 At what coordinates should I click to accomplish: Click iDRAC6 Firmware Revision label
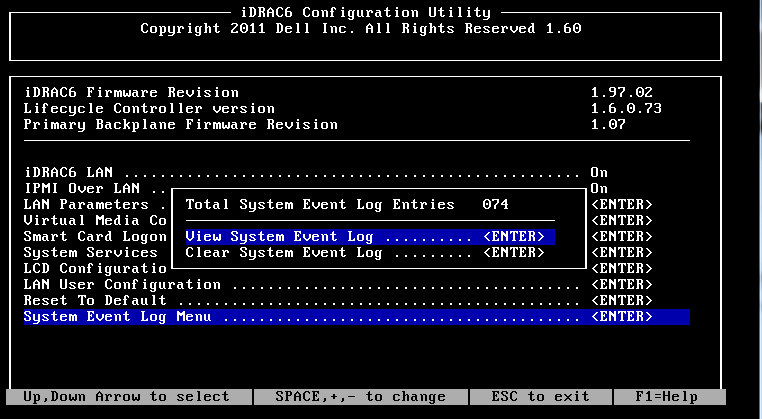click(131, 92)
